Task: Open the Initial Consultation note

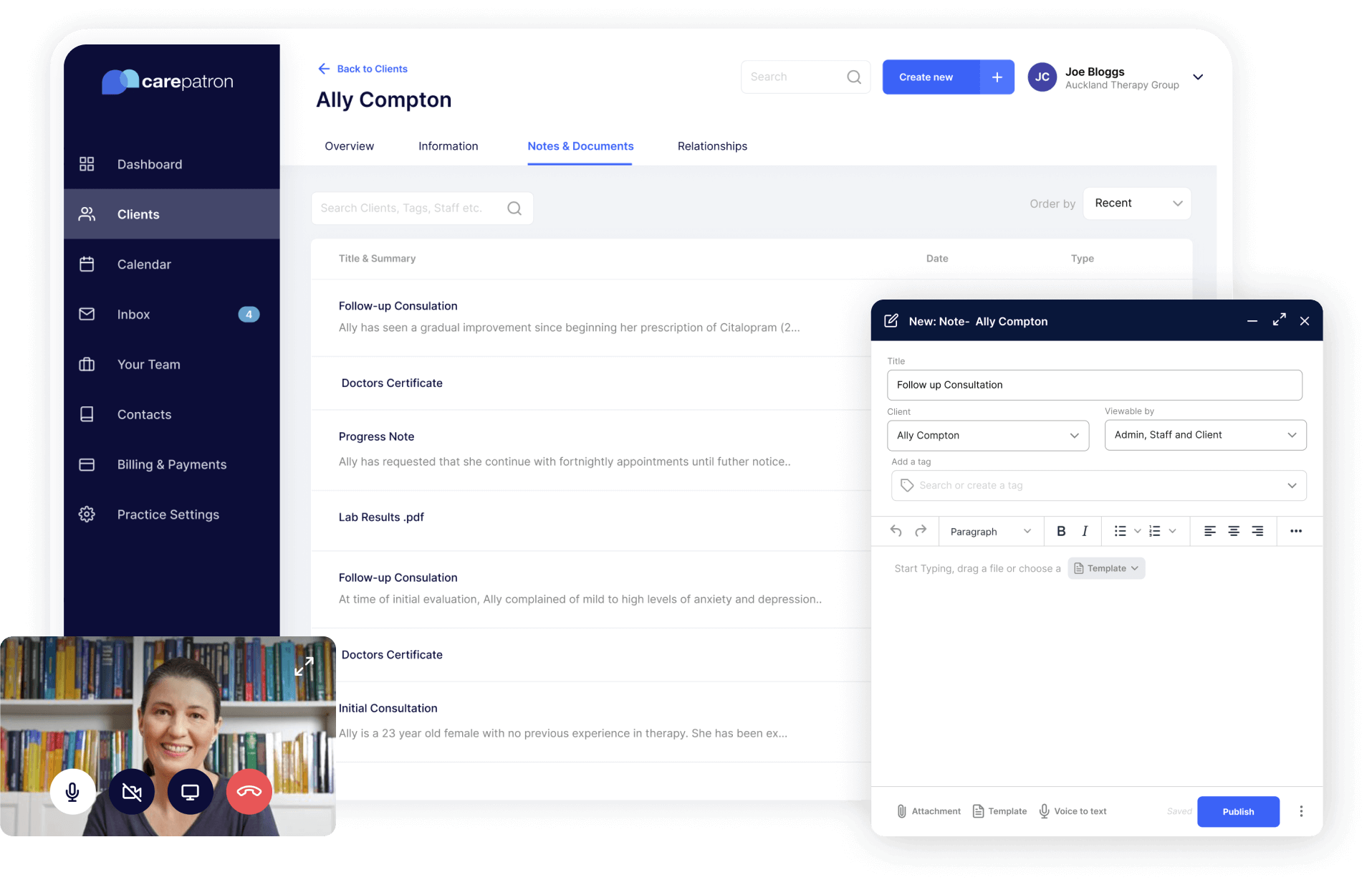Action: point(592,721)
